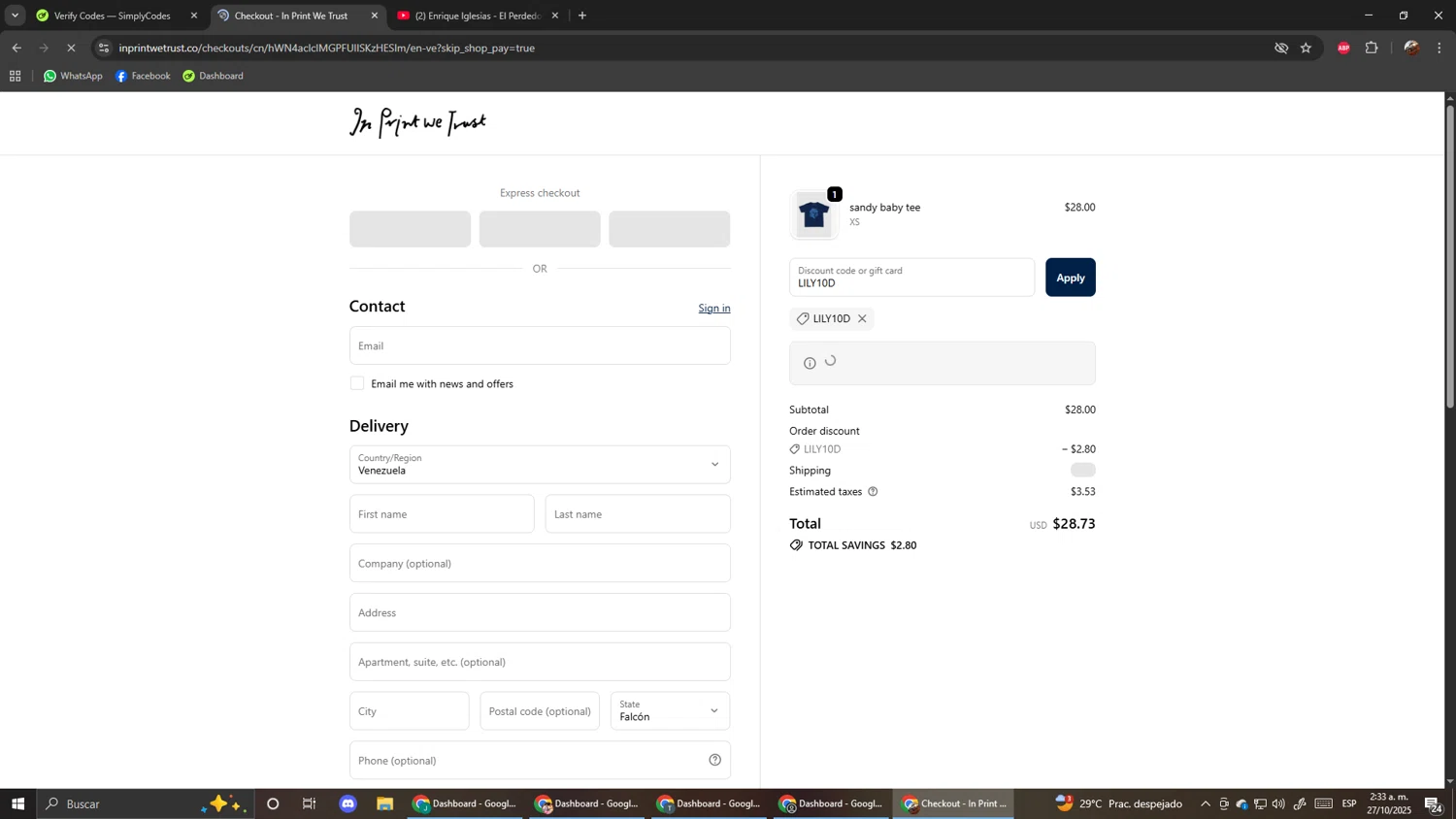Open File Explorer from the taskbar
Image resolution: width=1456 pixels, height=819 pixels.
click(385, 803)
